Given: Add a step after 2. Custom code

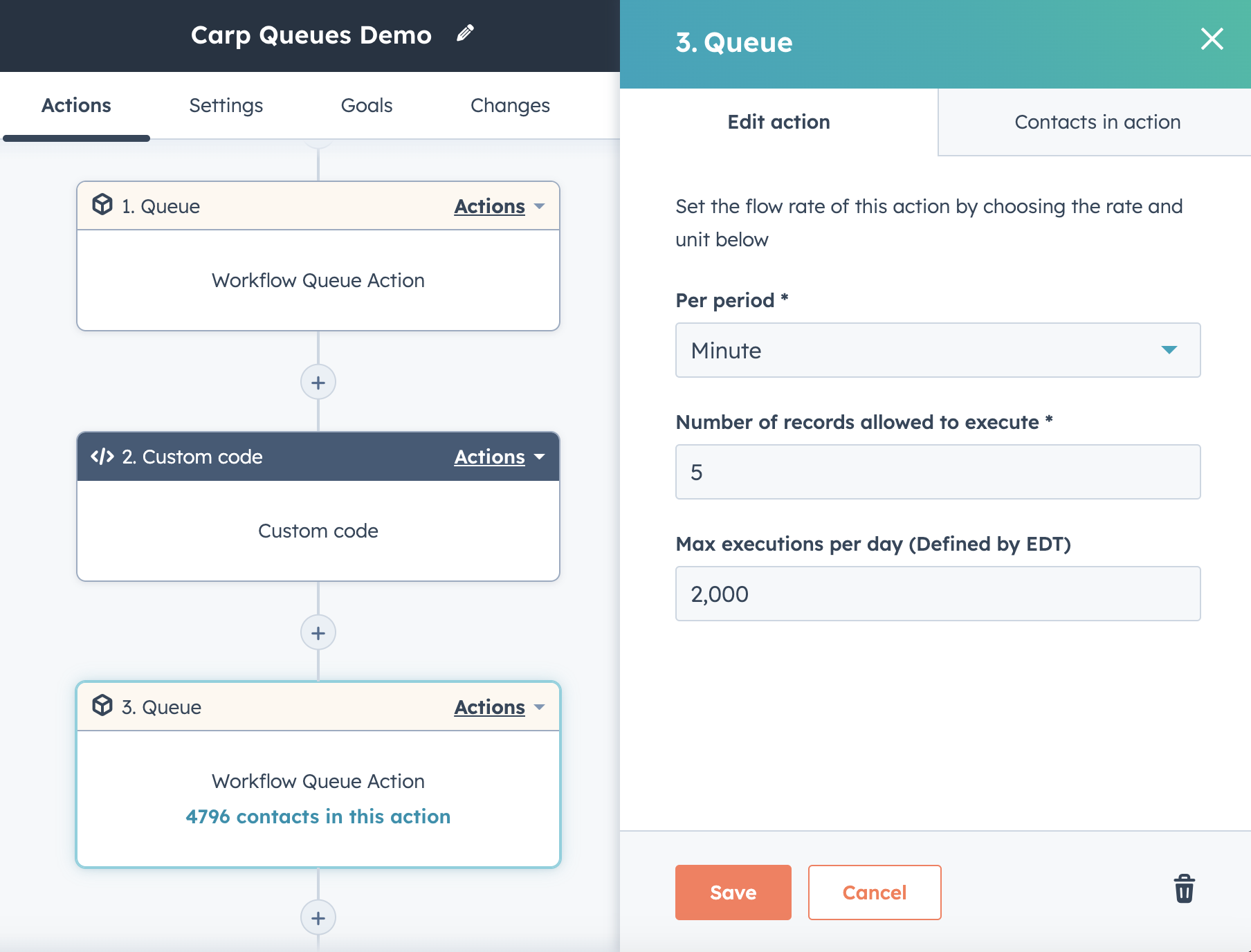Looking at the screenshot, I should (318, 633).
